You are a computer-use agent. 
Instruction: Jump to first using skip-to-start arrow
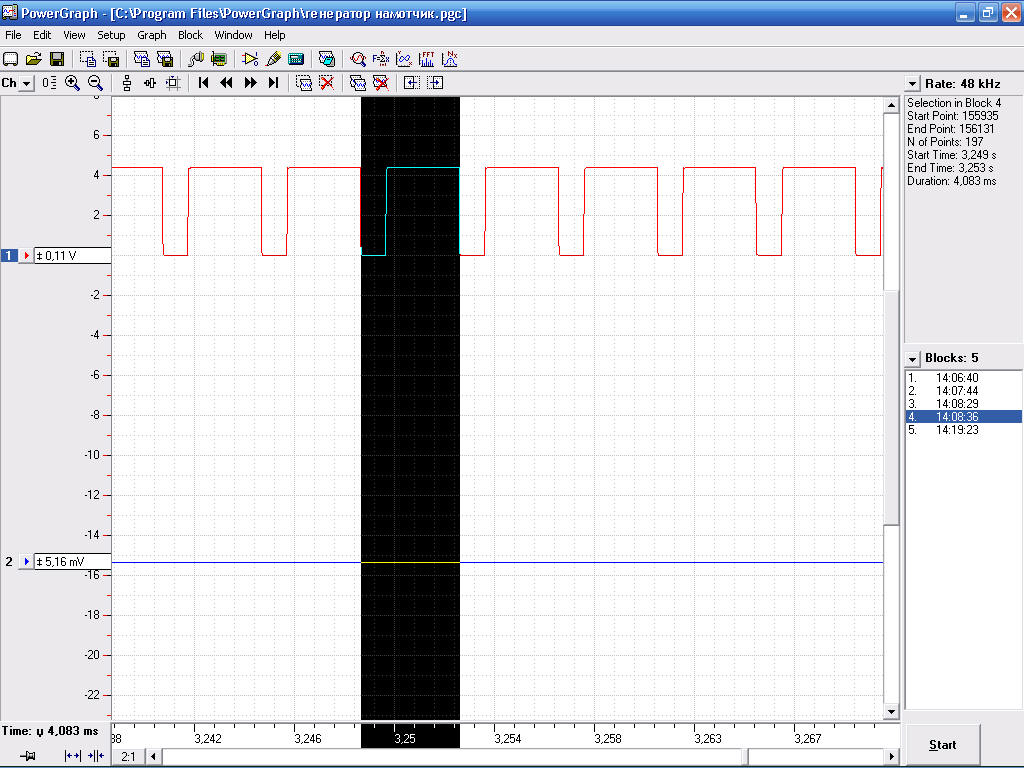[204, 83]
